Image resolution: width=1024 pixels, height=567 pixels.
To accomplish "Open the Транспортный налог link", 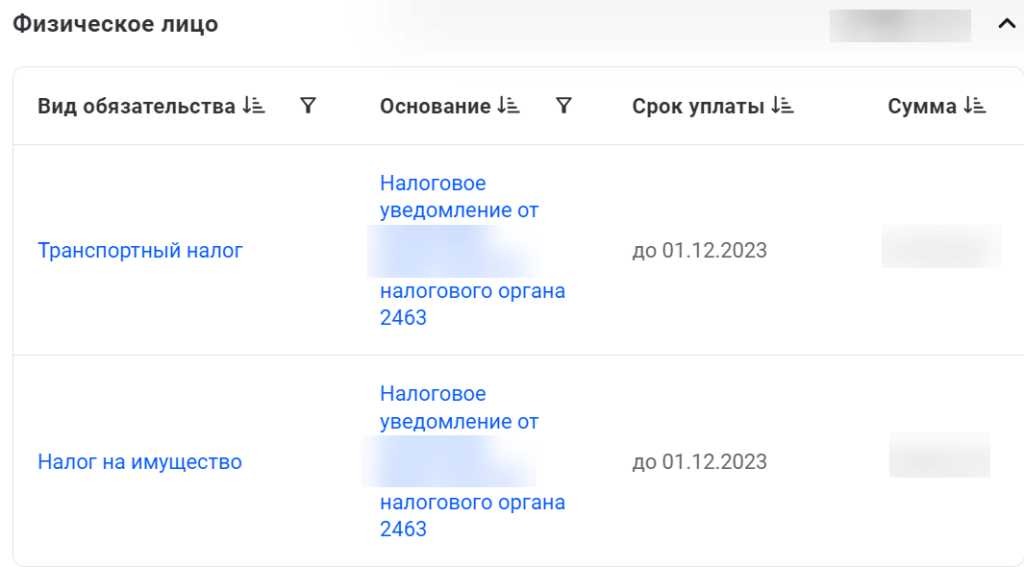I will click(140, 250).
